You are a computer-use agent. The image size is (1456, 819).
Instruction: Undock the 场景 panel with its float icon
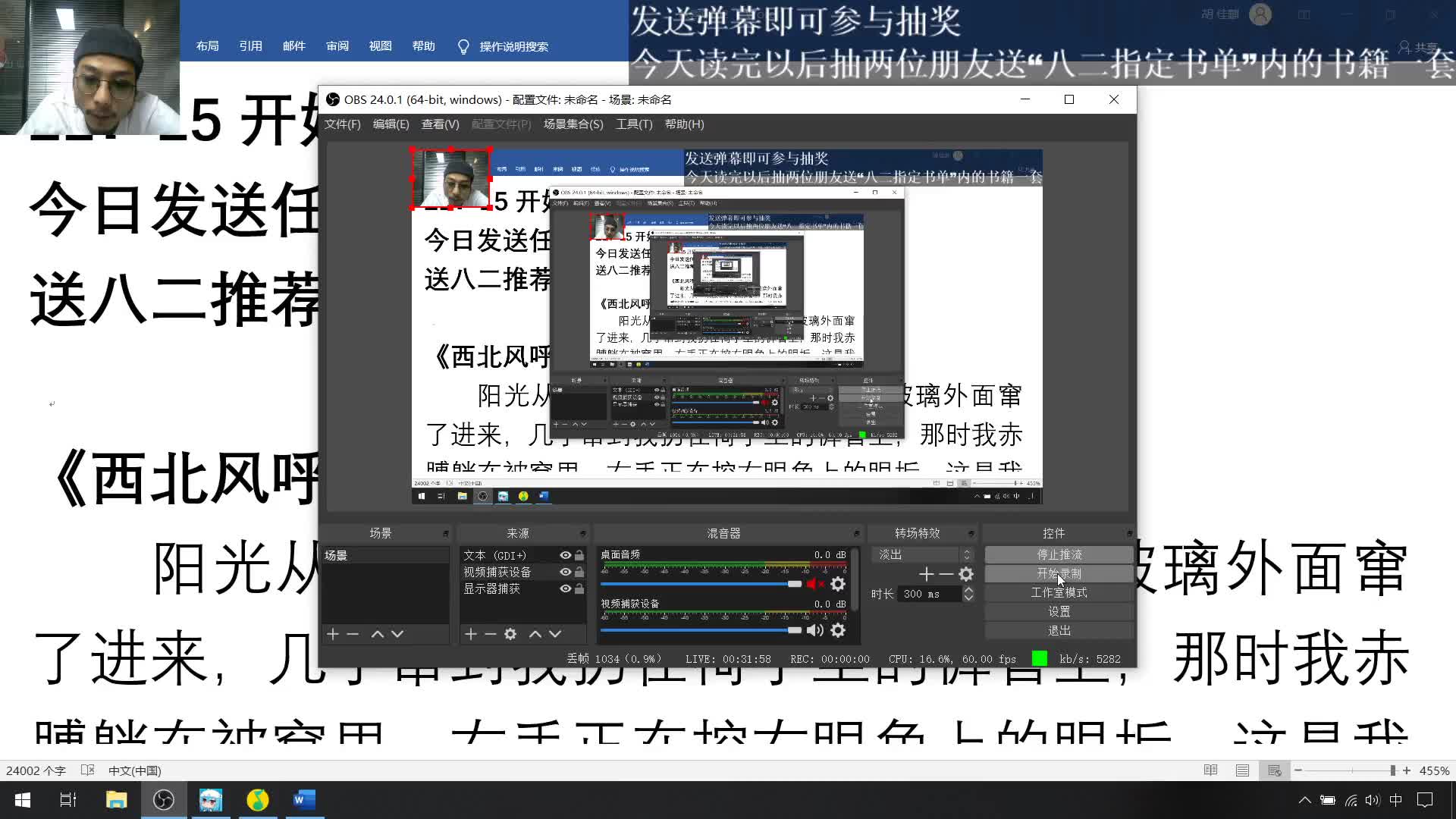pyautogui.click(x=446, y=534)
